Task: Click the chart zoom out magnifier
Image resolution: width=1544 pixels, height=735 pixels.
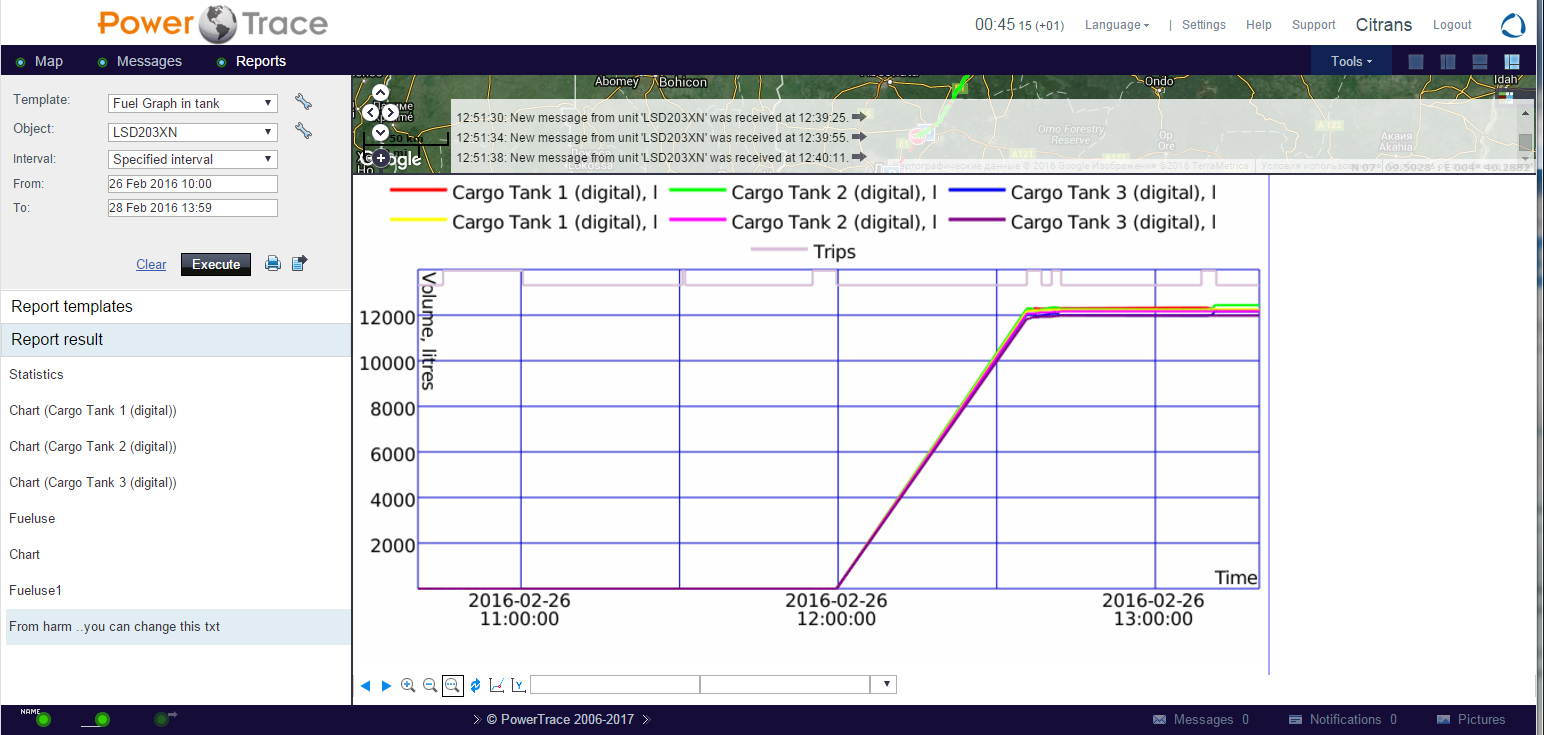Action: (x=430, y=685)
